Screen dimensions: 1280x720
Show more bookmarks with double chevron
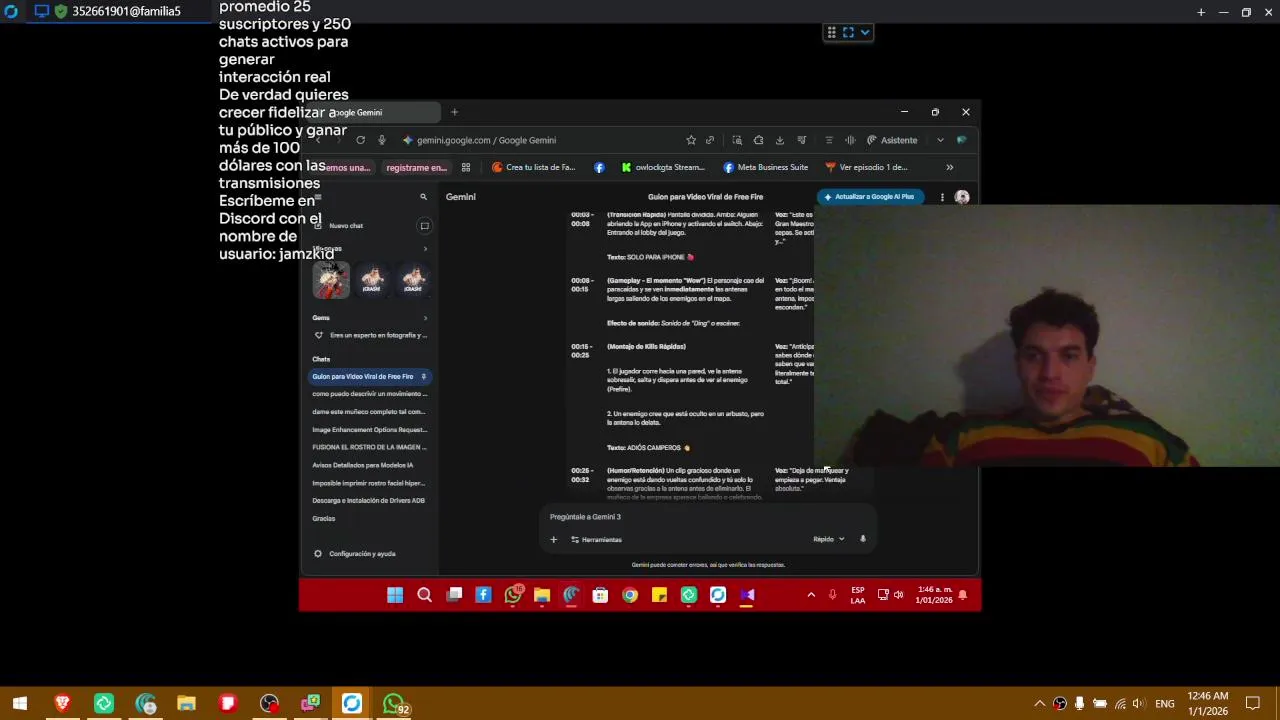pyautogui.click(x=949, y=167)
